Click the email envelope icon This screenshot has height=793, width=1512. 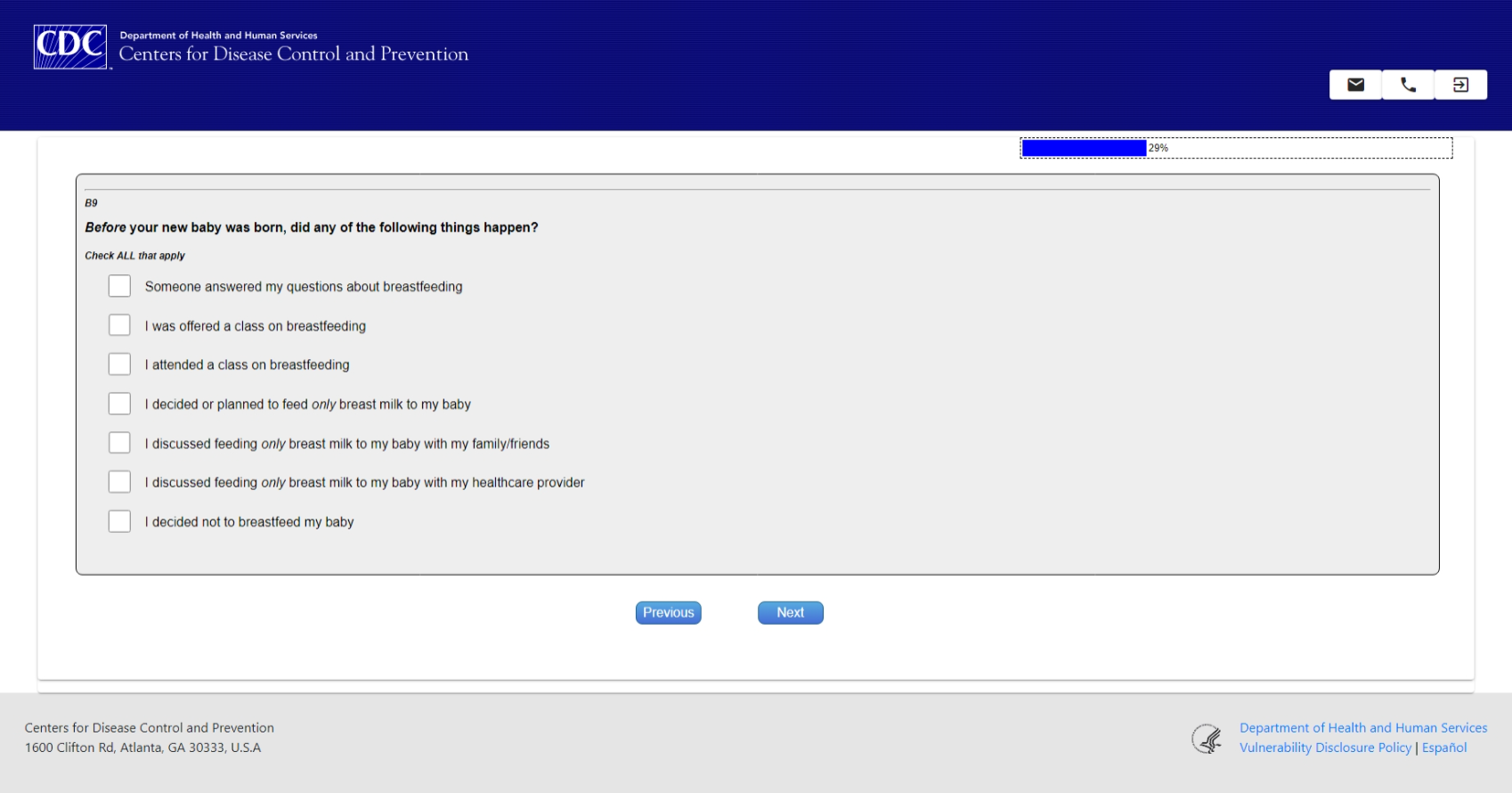point(1355,85)
